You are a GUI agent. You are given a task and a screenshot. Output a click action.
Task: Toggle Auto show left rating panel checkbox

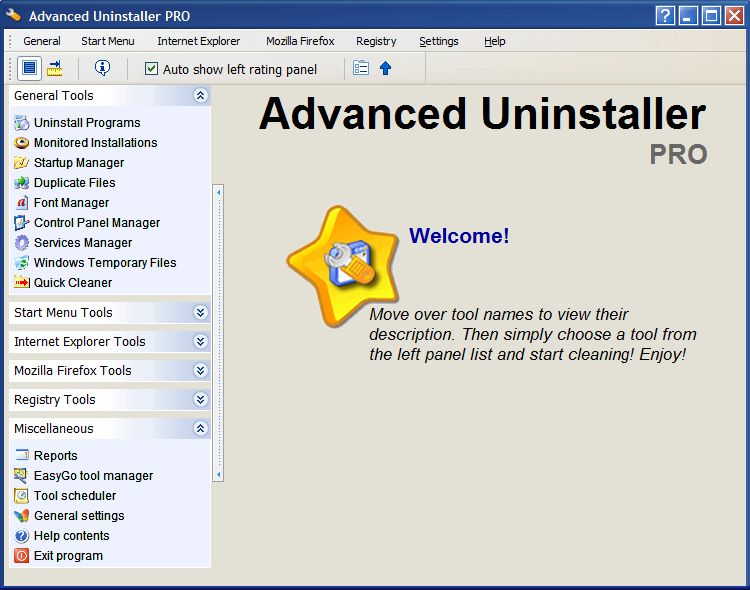tap(151, 69)
